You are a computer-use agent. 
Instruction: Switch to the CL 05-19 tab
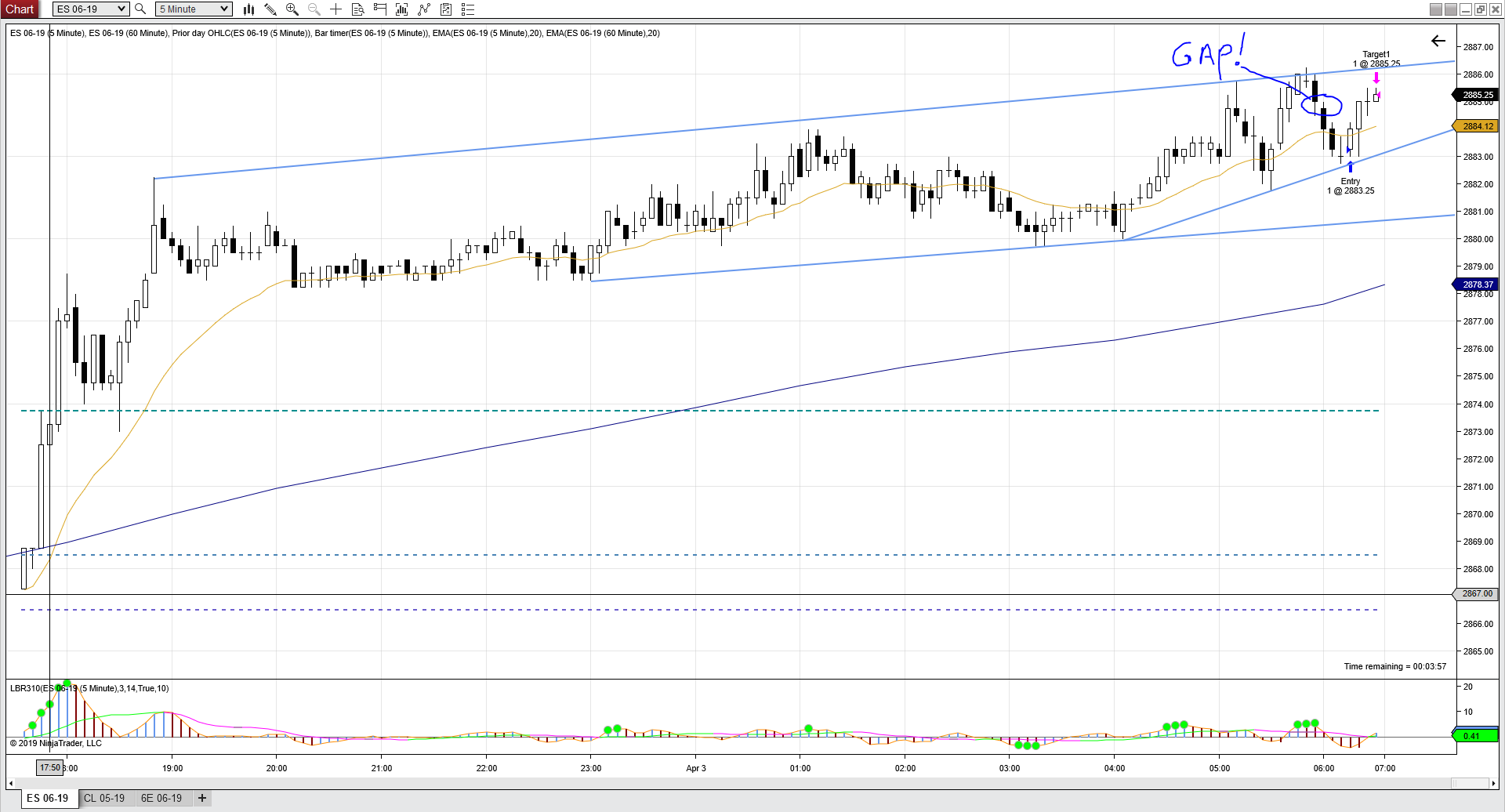click(104, 798)
